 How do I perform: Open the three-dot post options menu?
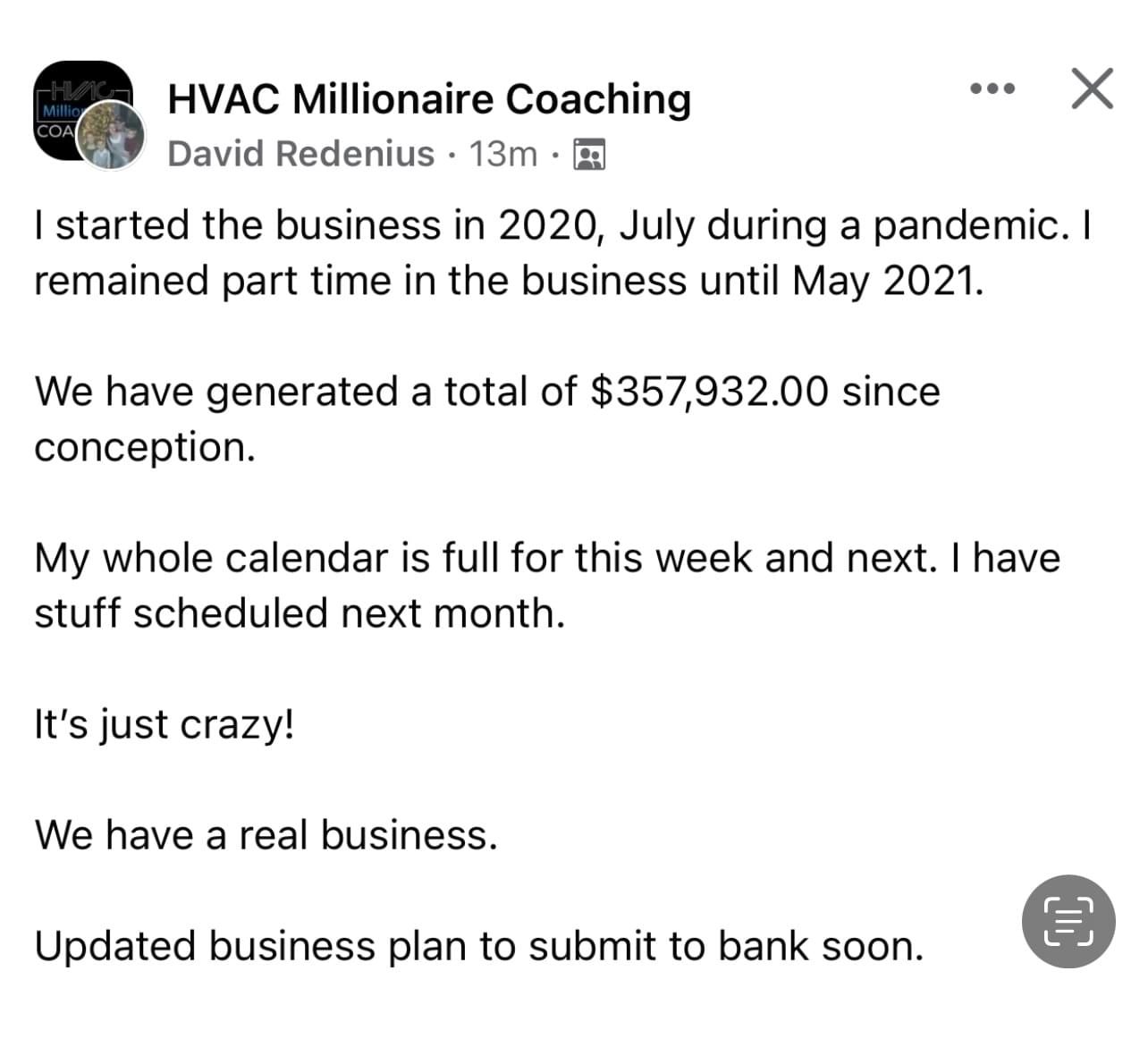(992, 89)
